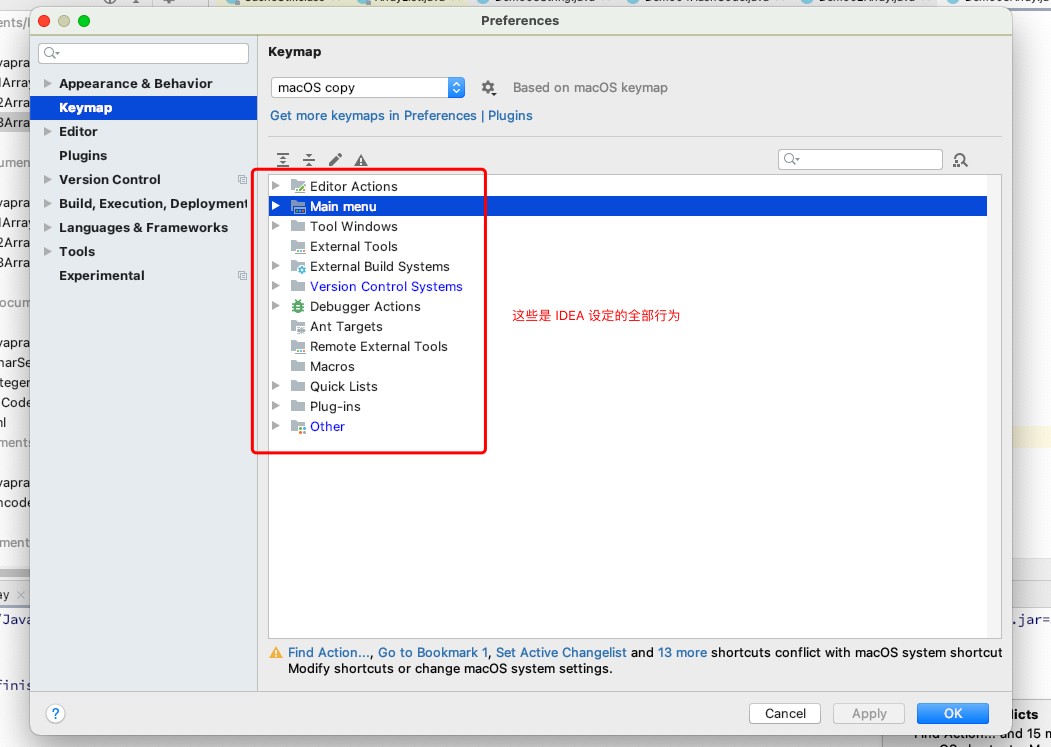Click the Remote External Tools folder icon

298,346
